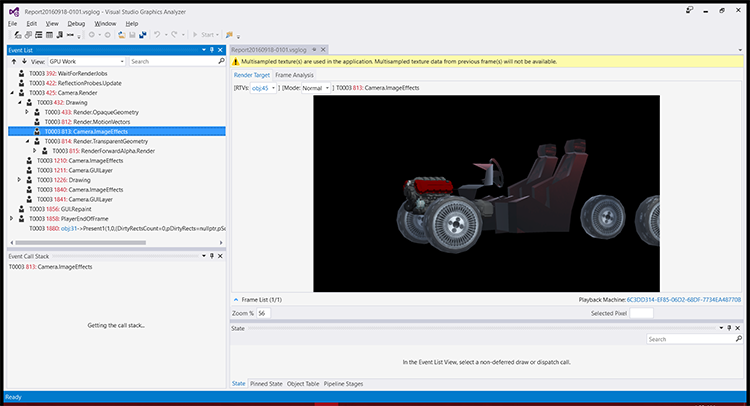Select the 812: Render.MotionVectors event row
Screen dimensions: 750x406
point(117,121)
